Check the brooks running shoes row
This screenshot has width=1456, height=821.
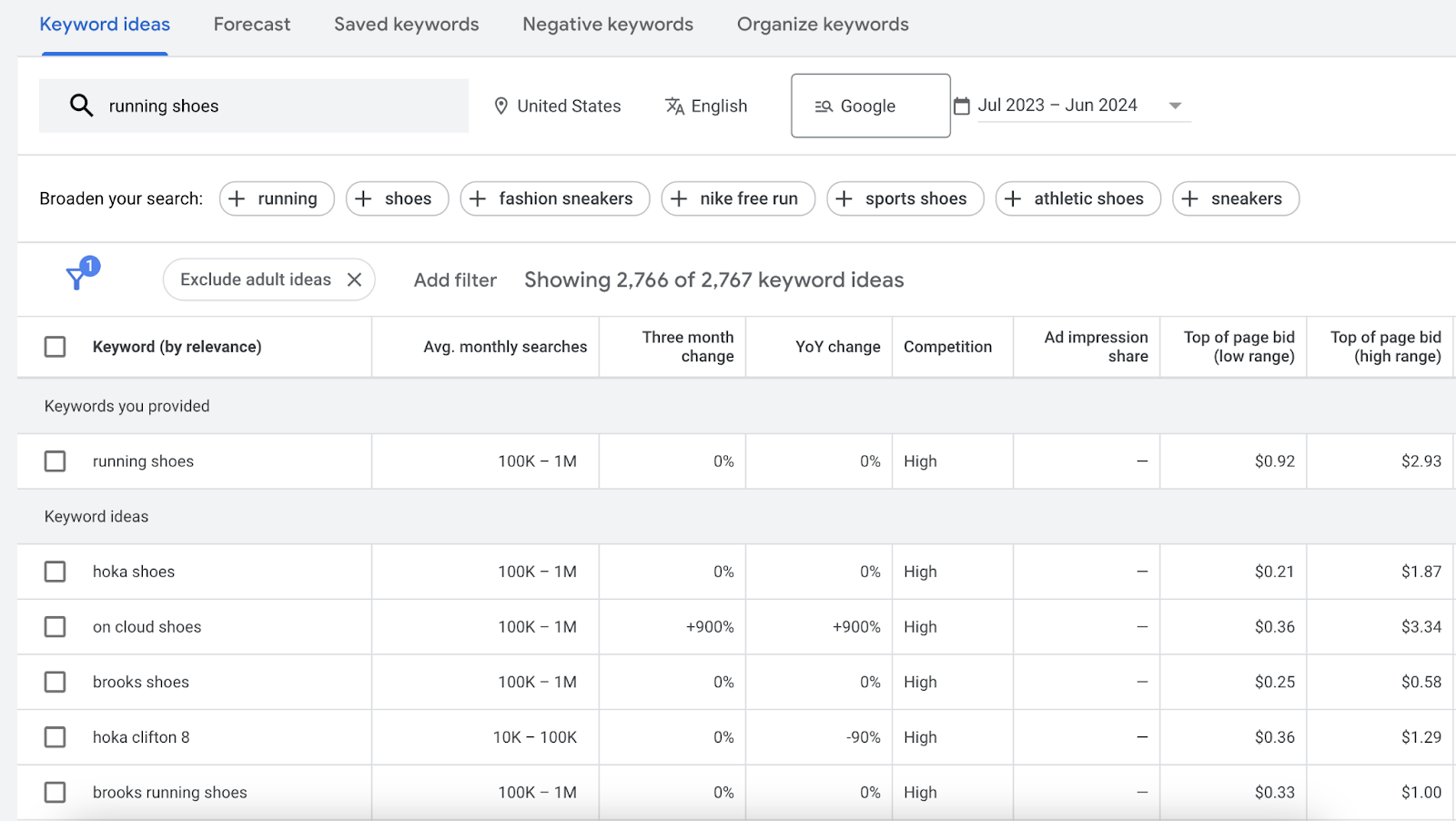[56, 793]
